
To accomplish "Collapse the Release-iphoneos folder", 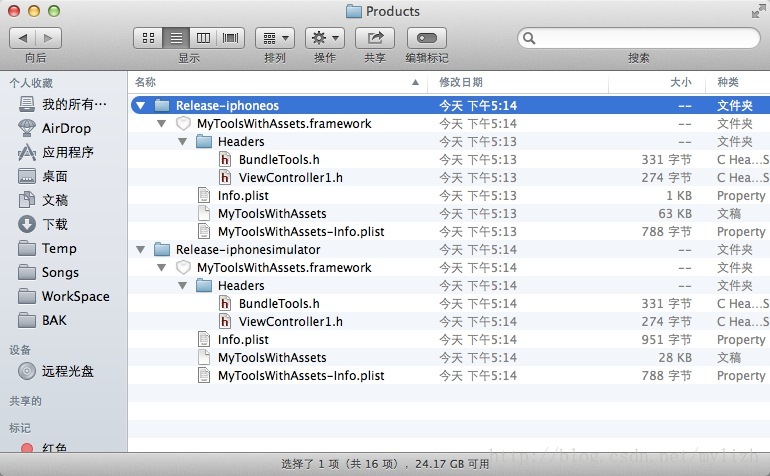I will tap(141, 106).
